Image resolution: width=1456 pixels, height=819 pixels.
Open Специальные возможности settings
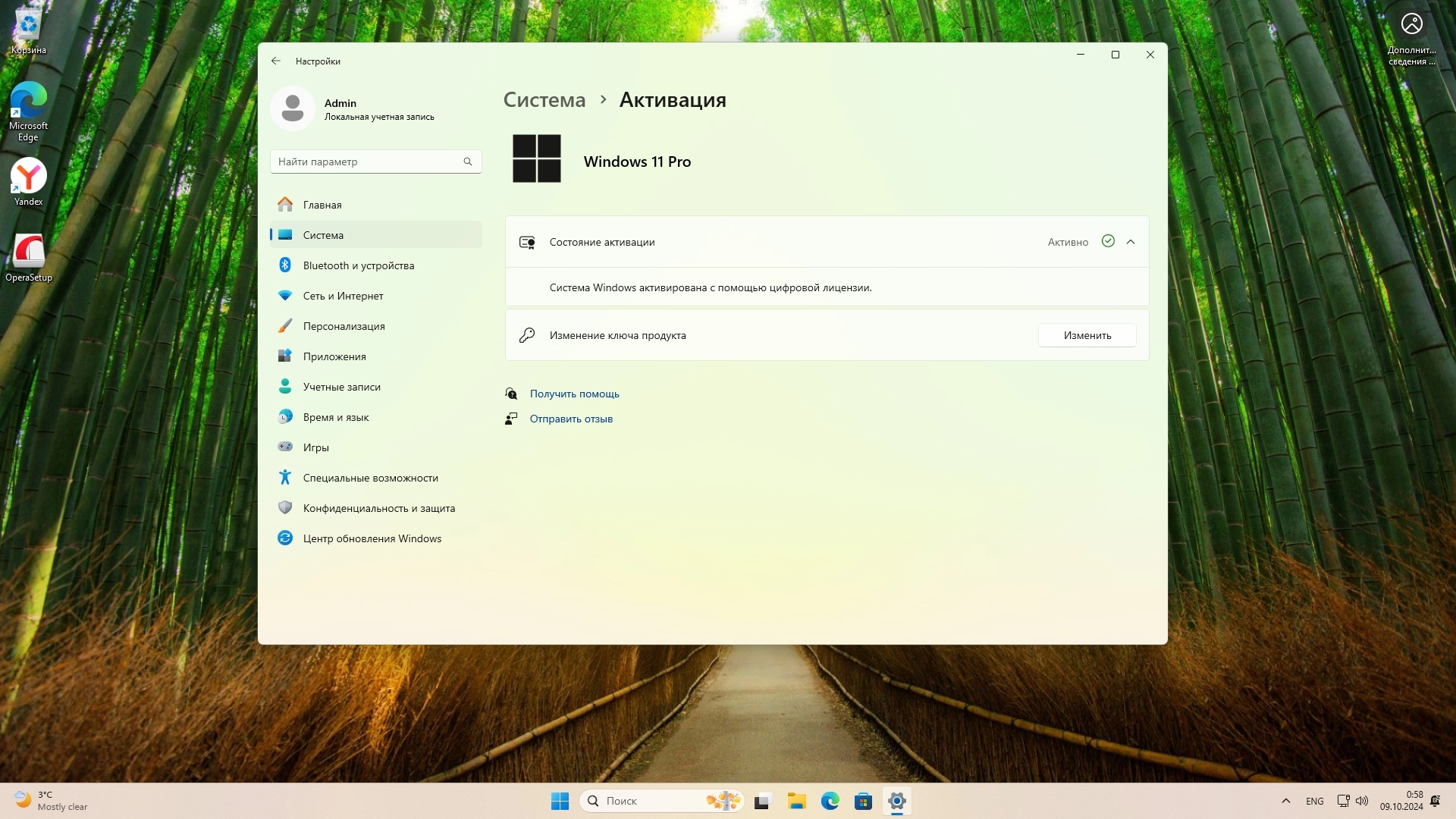pyautogui.click(x=370, y=478)
